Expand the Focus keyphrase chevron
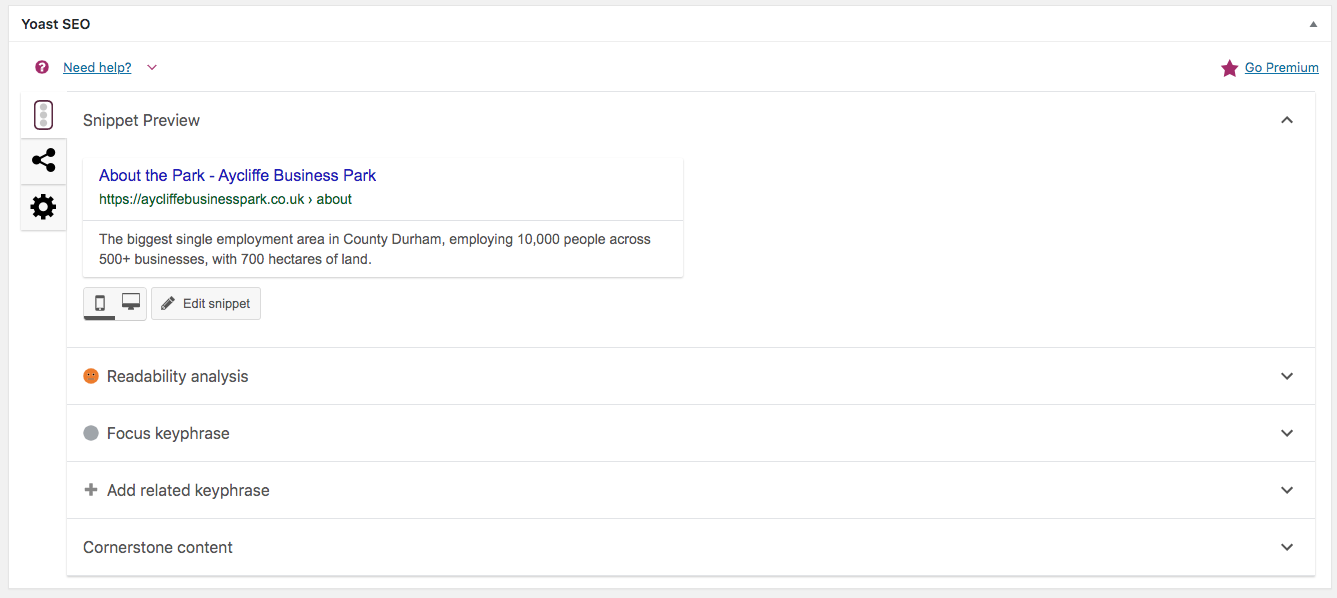The image size is (1337, 598). point(1287,433)
